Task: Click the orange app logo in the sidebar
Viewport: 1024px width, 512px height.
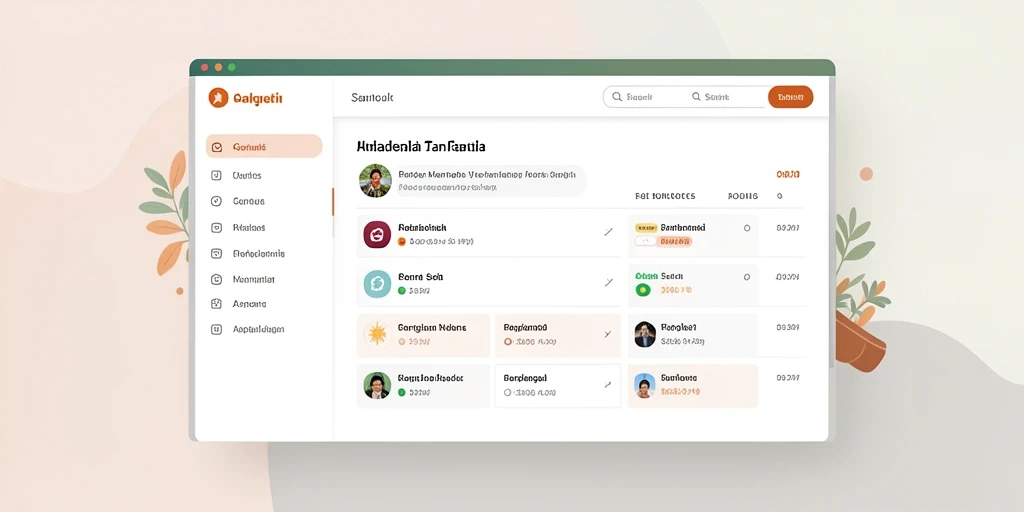Action: pos(218,98)
